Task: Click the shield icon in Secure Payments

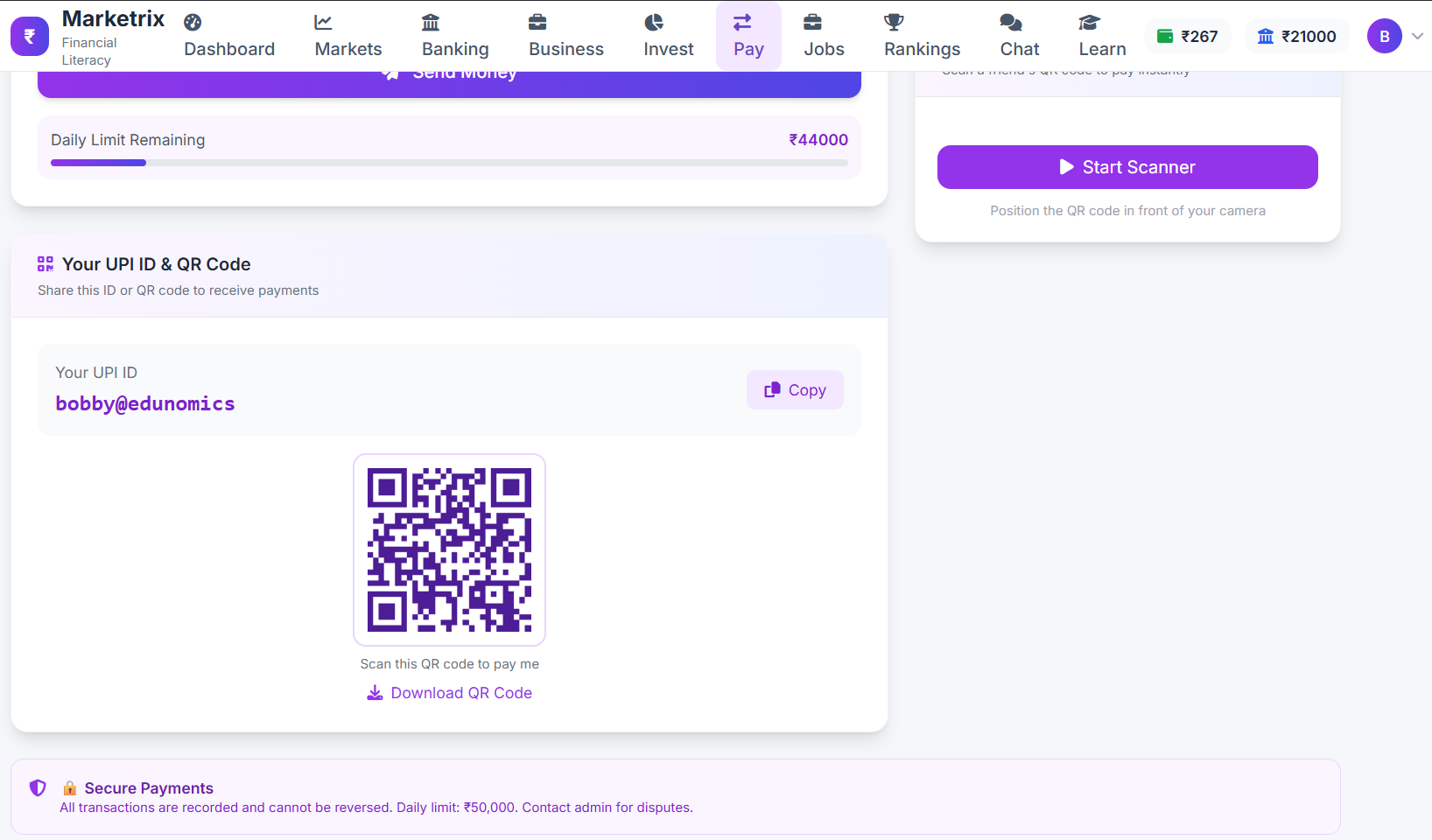Action: (x=38, y=787)
